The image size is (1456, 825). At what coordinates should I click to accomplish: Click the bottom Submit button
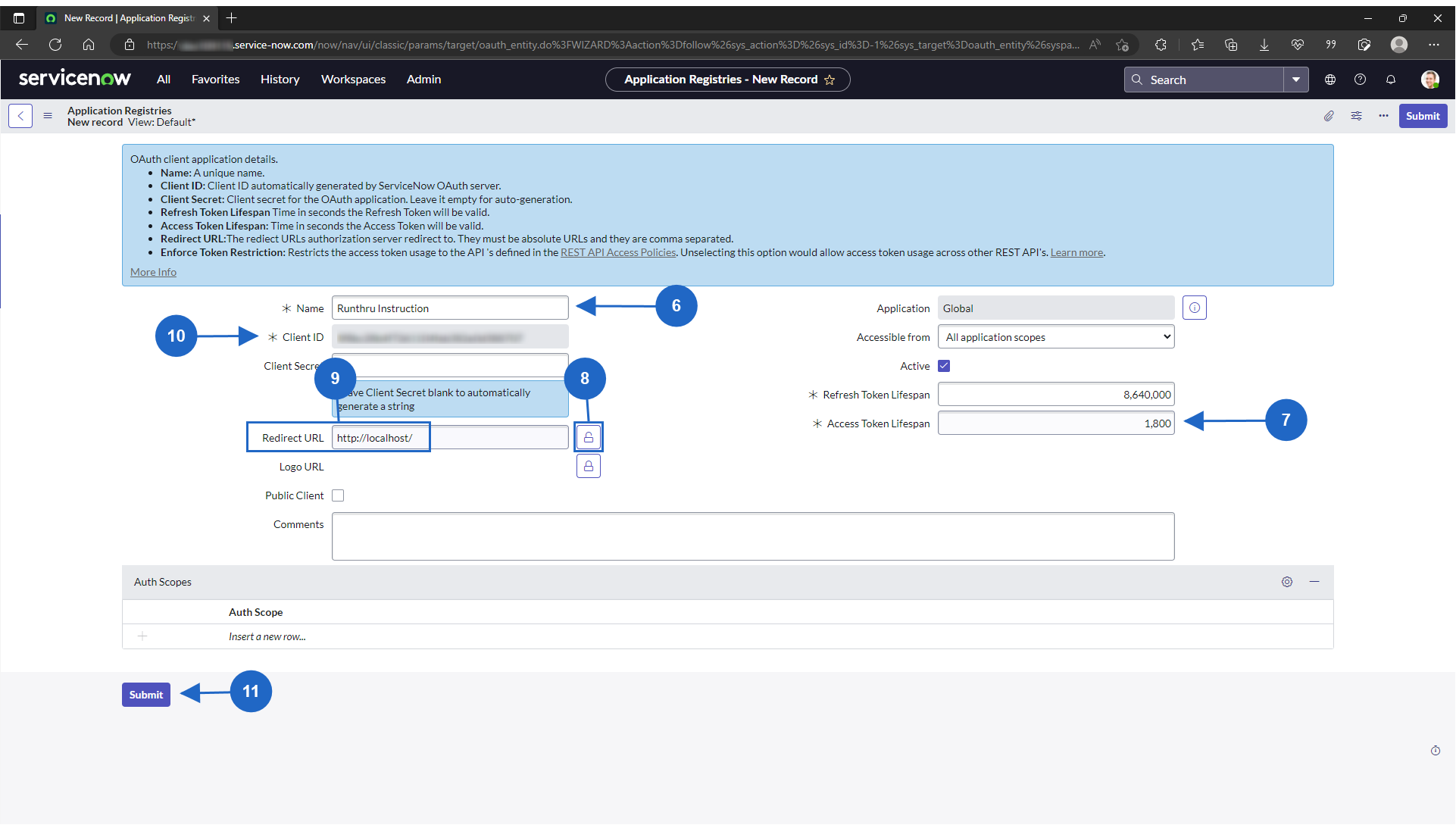pyautogui.click(x=146, y=695)
